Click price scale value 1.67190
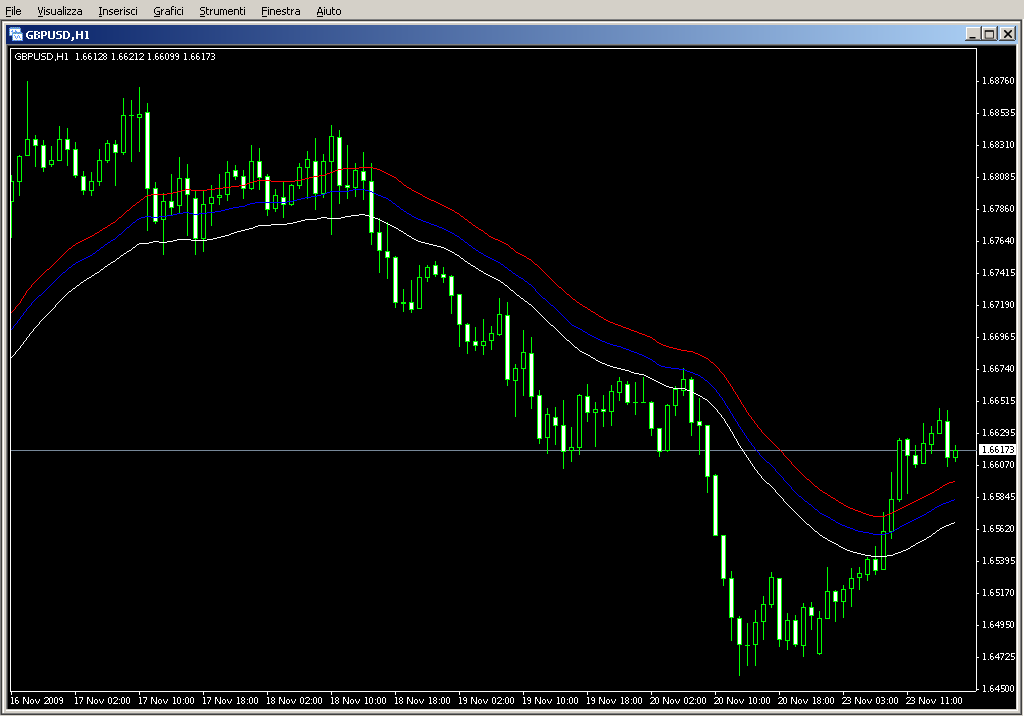Image resolution: width=1024 pixels, height=717 pixels. click(x=999, y=305)
